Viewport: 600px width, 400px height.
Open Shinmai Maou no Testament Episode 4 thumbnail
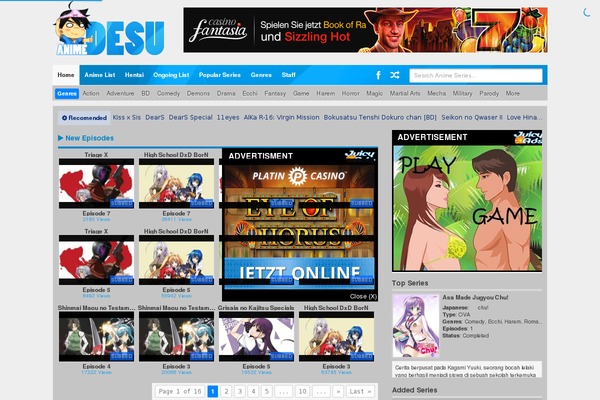pos(96,336)
